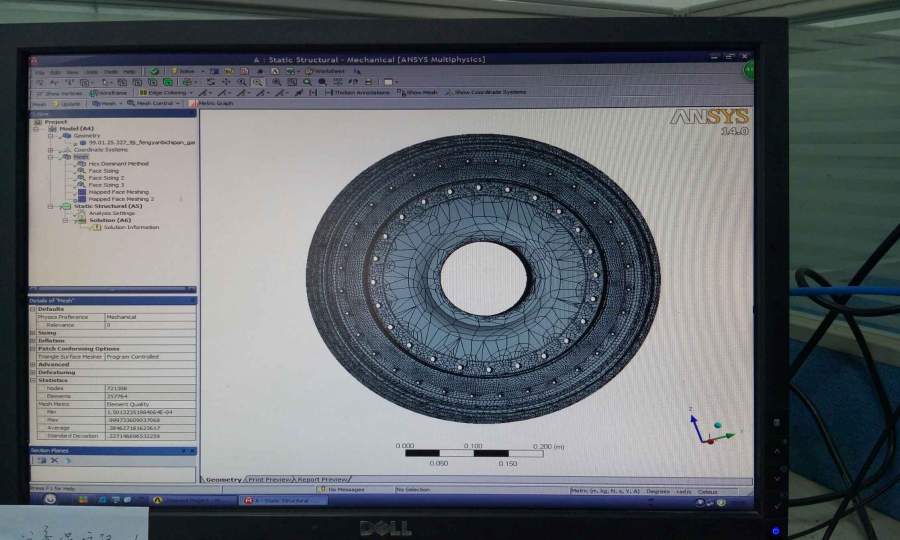This screenshot has height=540, width=900.
Task: Switch to the Print Preview tab
Action: click(x=269, y=479)
